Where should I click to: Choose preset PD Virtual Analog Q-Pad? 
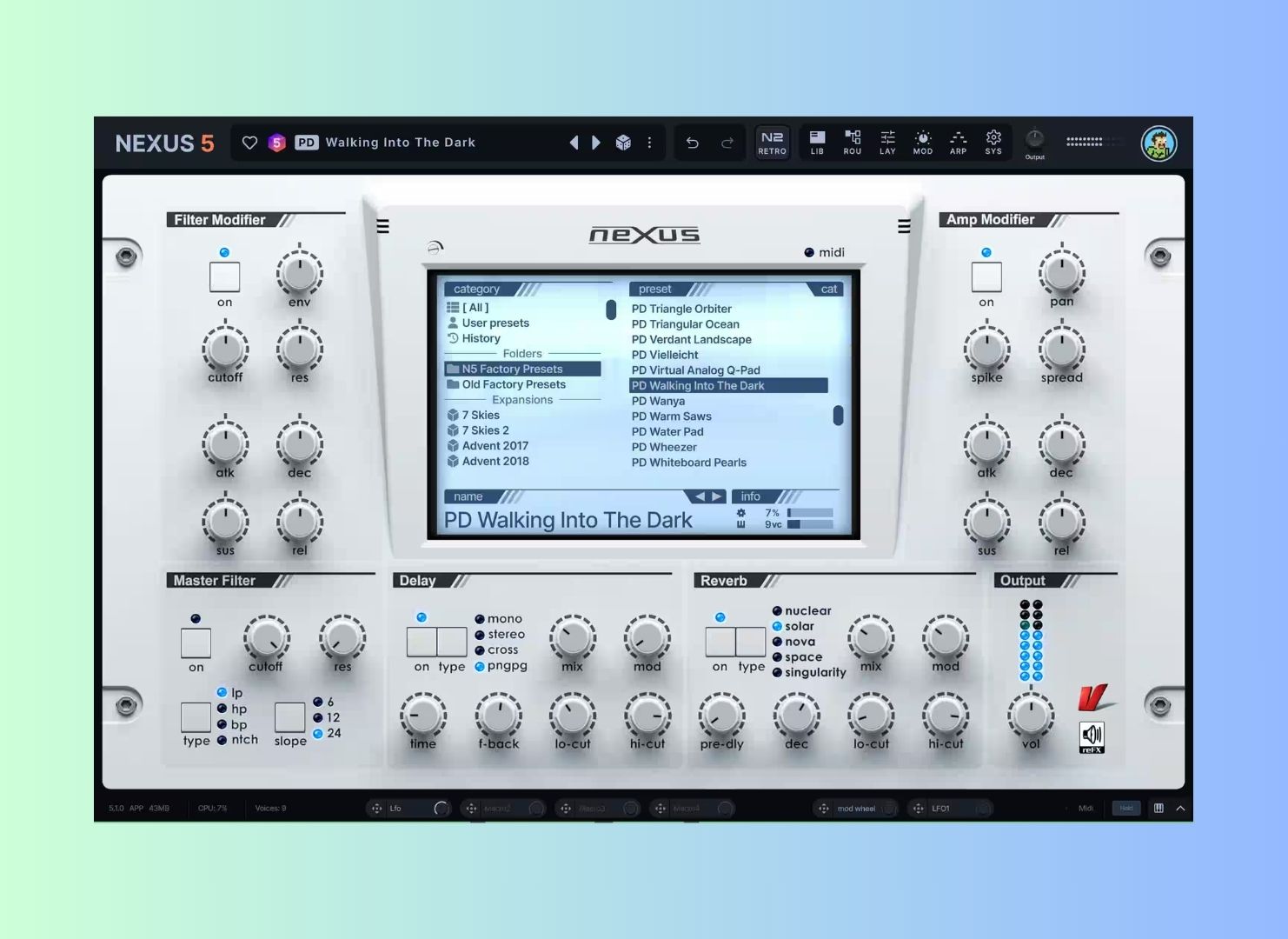tap(695, 370)
